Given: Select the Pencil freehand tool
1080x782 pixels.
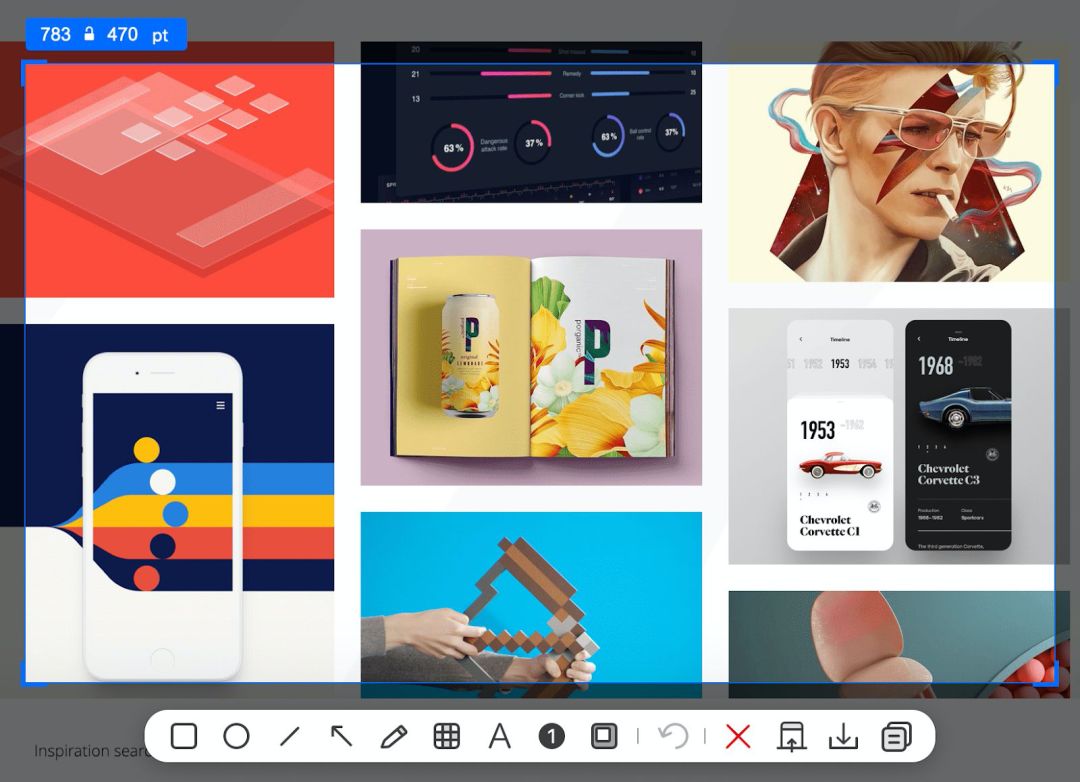Looking at the screenshot, I should tap(394, 735).
